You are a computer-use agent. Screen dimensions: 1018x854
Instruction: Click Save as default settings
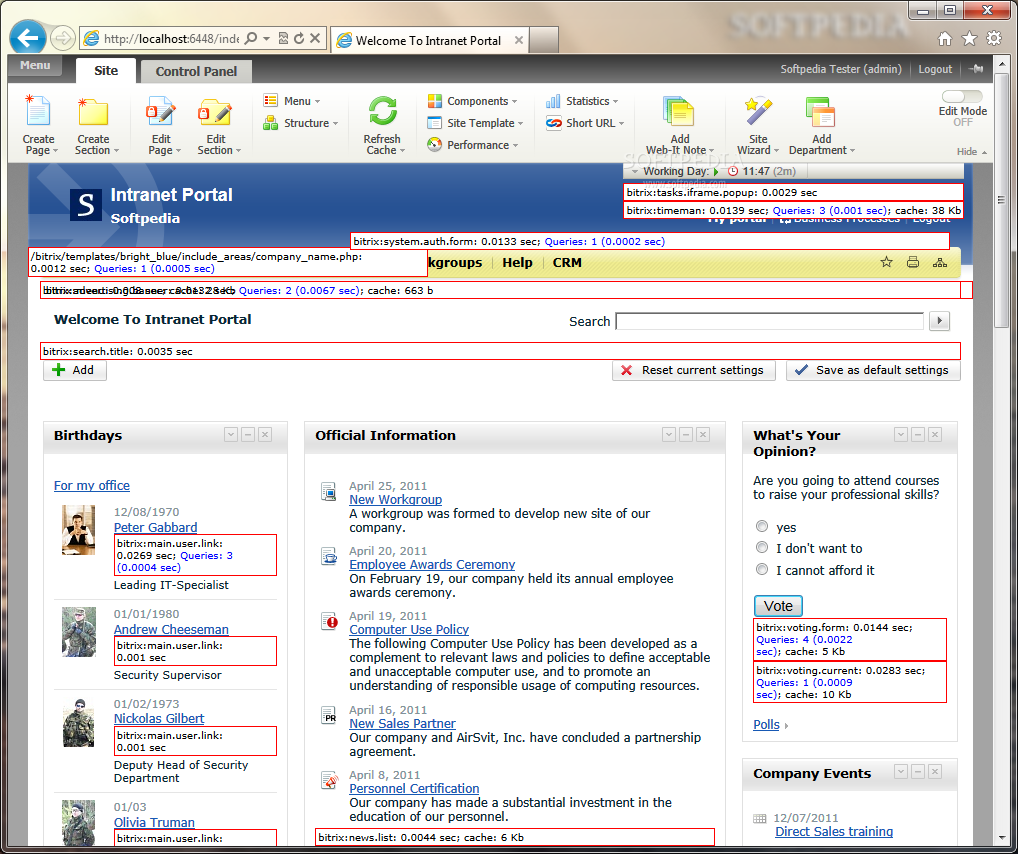pyautogui.click(x=873, y=370)
